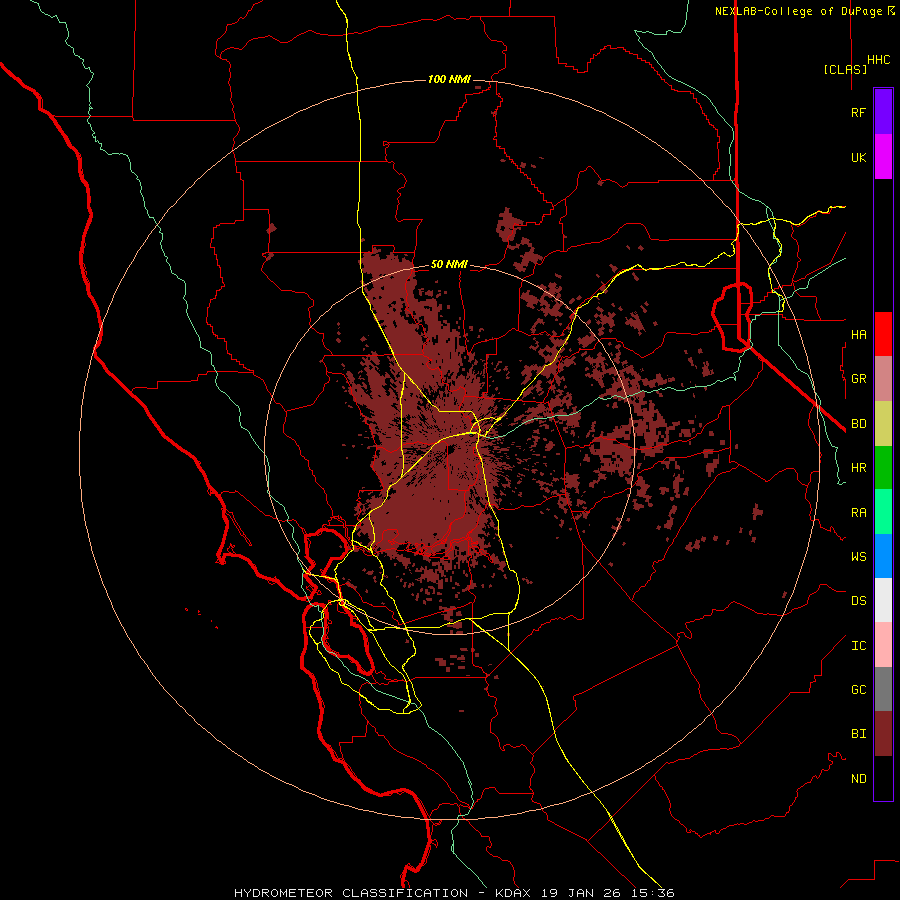Click the 'NEXLAB-College of DuPage' credit text
The height and width of the screenshot is (900, 900).
pos(798,11)
